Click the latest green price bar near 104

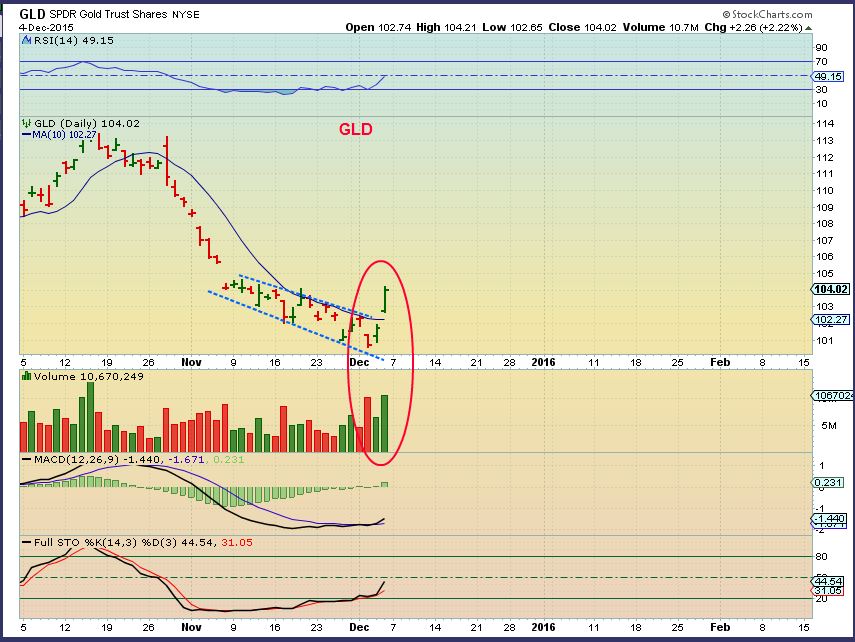coord(385,299)
